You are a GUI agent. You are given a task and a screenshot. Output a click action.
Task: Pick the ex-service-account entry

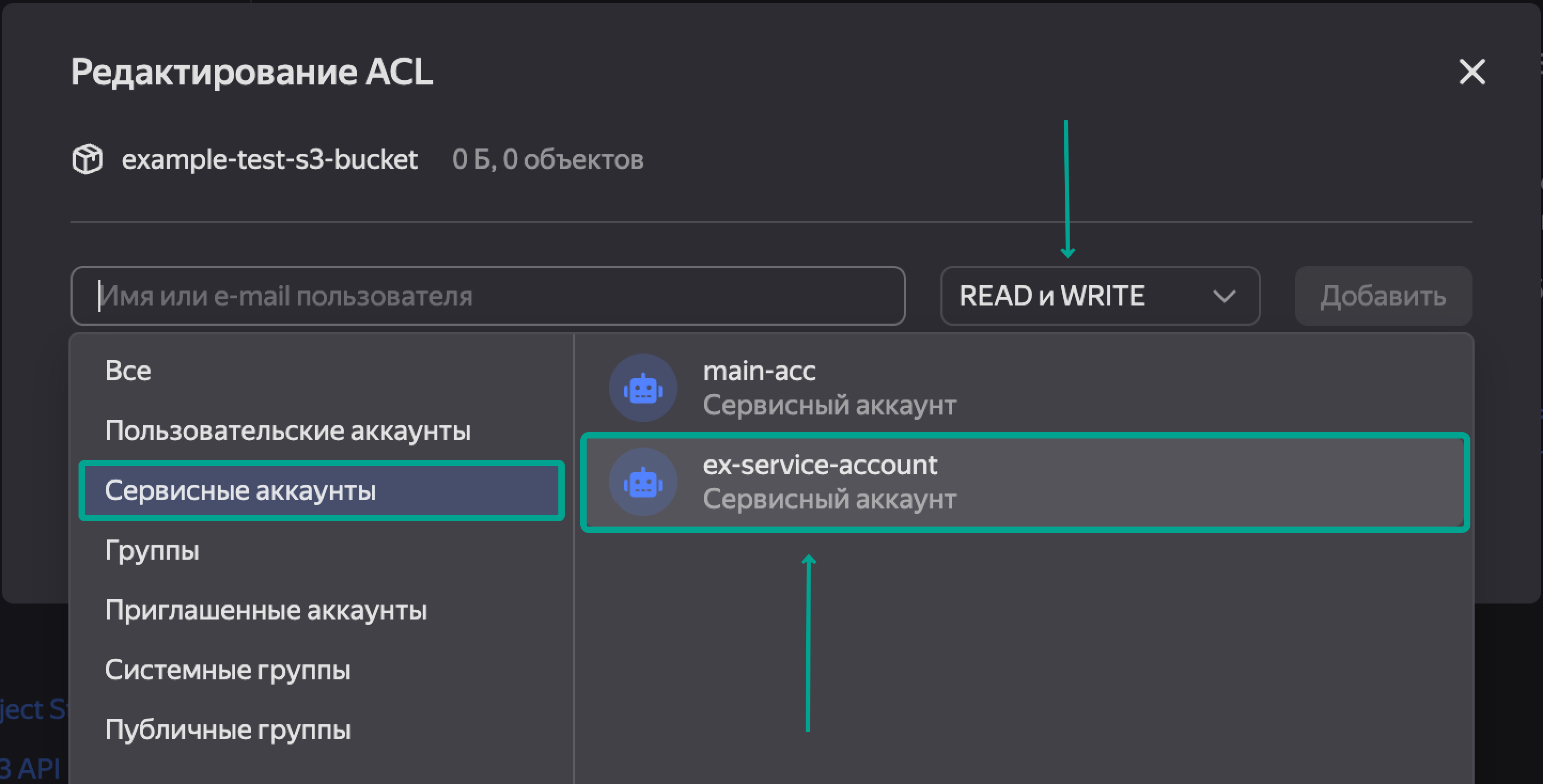point(829,482)
